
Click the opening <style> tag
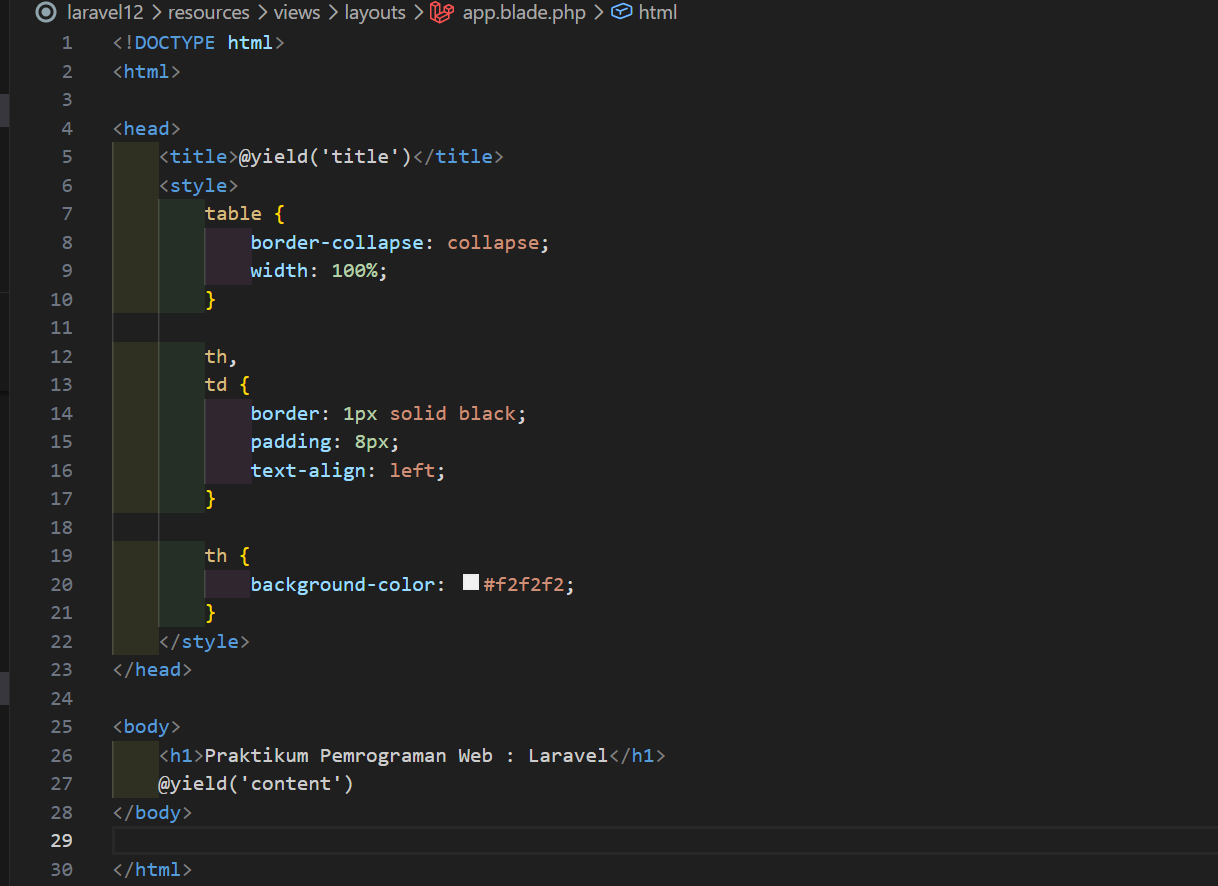(198, 186)
